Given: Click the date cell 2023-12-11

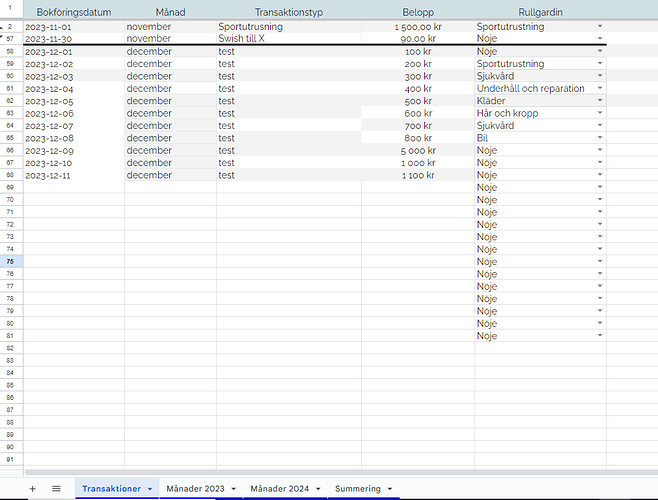Looking at the screenshot, I should (73, 175).
